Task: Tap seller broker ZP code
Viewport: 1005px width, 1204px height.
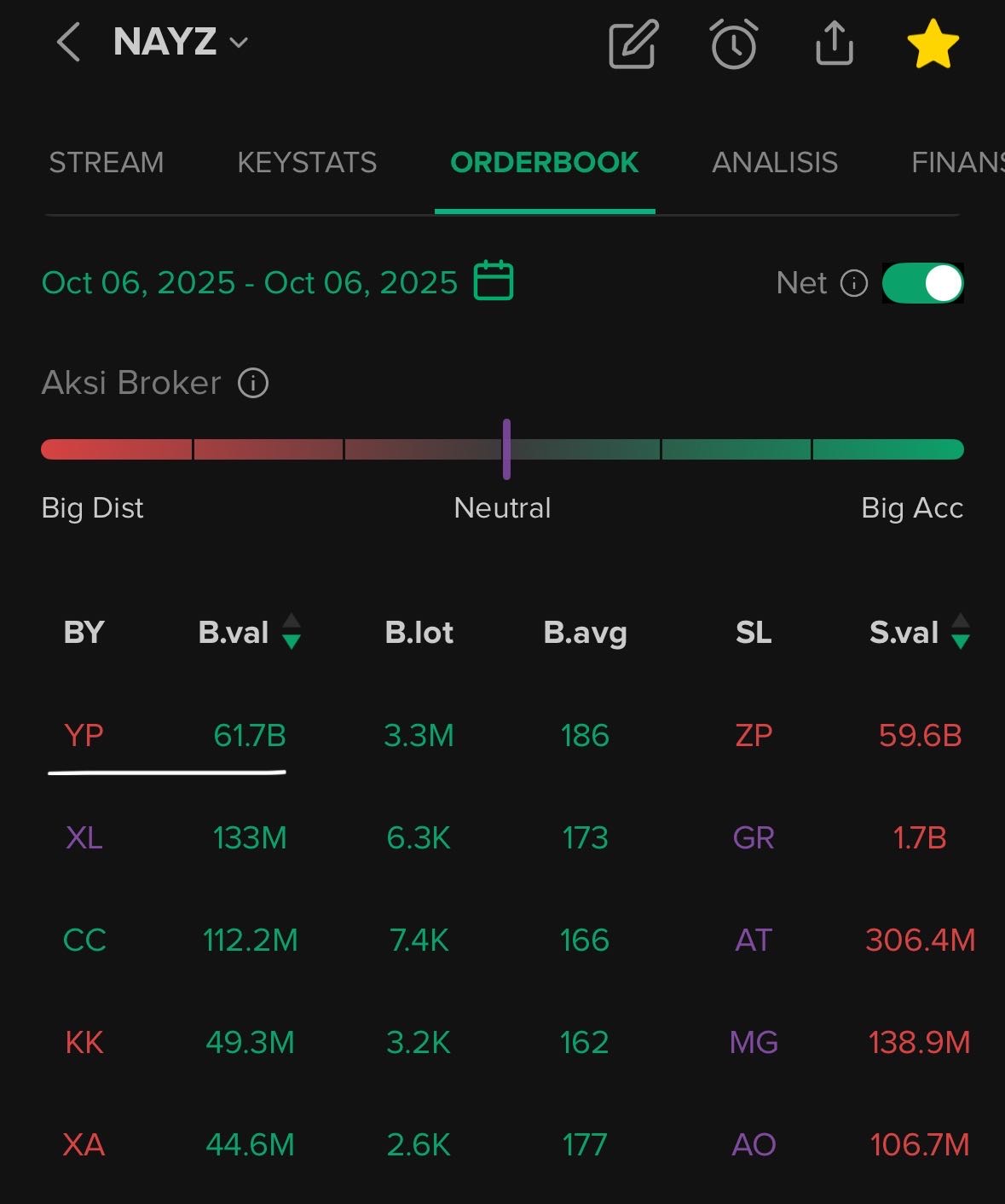Action: (x=754, y=735)
